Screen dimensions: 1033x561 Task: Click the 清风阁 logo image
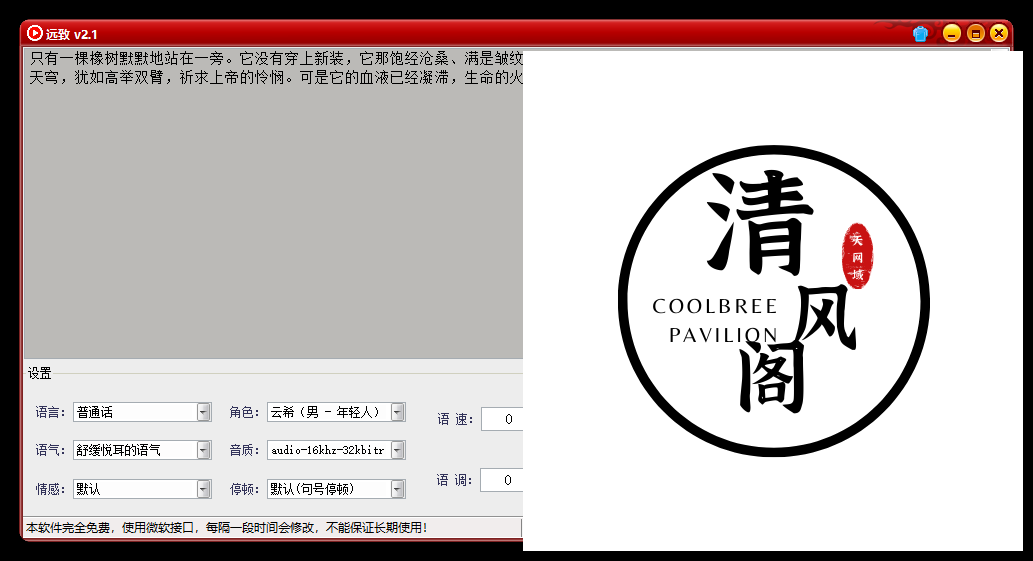[773, 301]
